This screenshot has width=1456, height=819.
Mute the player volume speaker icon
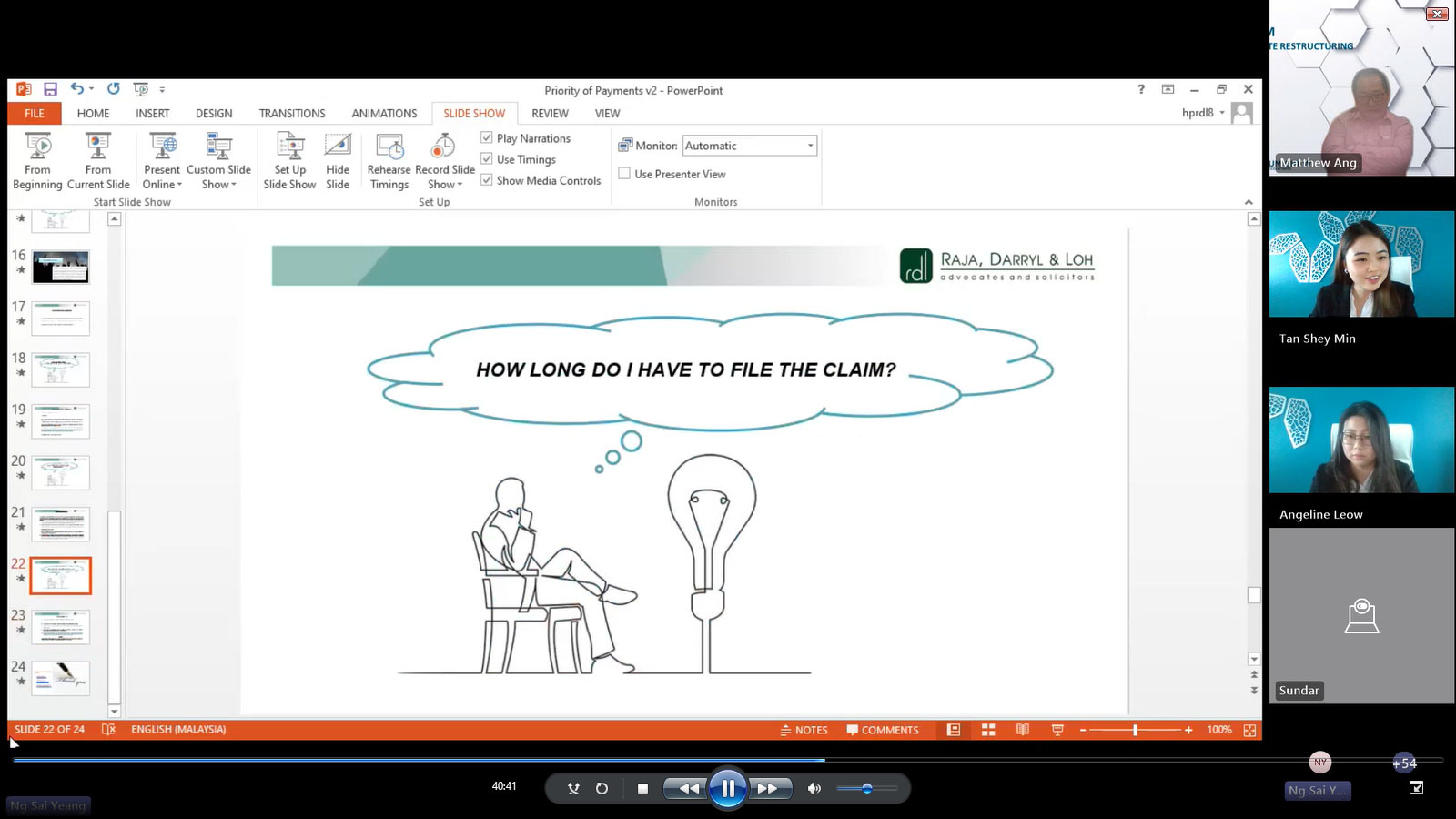[814, 789]
